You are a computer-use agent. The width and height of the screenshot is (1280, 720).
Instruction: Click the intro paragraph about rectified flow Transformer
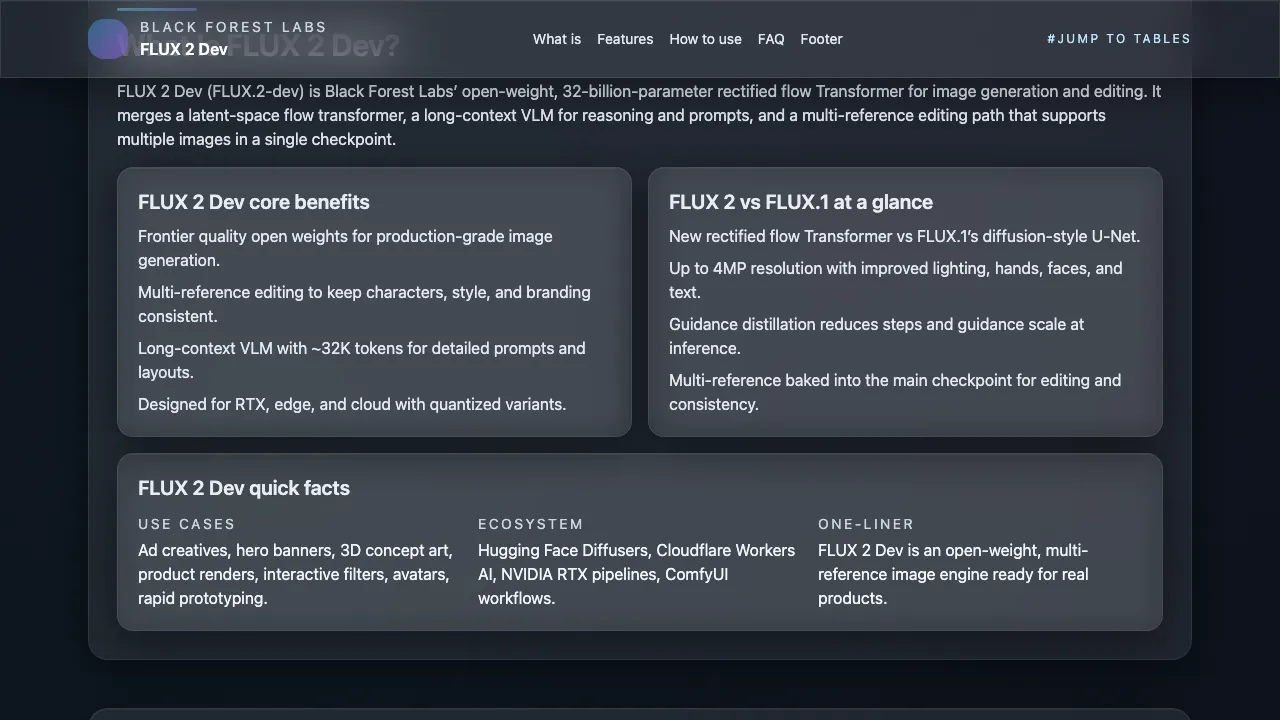639,115
